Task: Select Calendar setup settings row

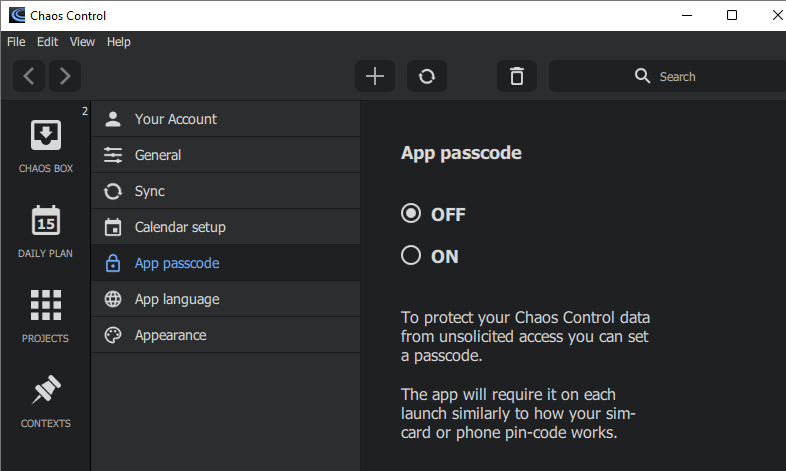Action: click(226, 227)
